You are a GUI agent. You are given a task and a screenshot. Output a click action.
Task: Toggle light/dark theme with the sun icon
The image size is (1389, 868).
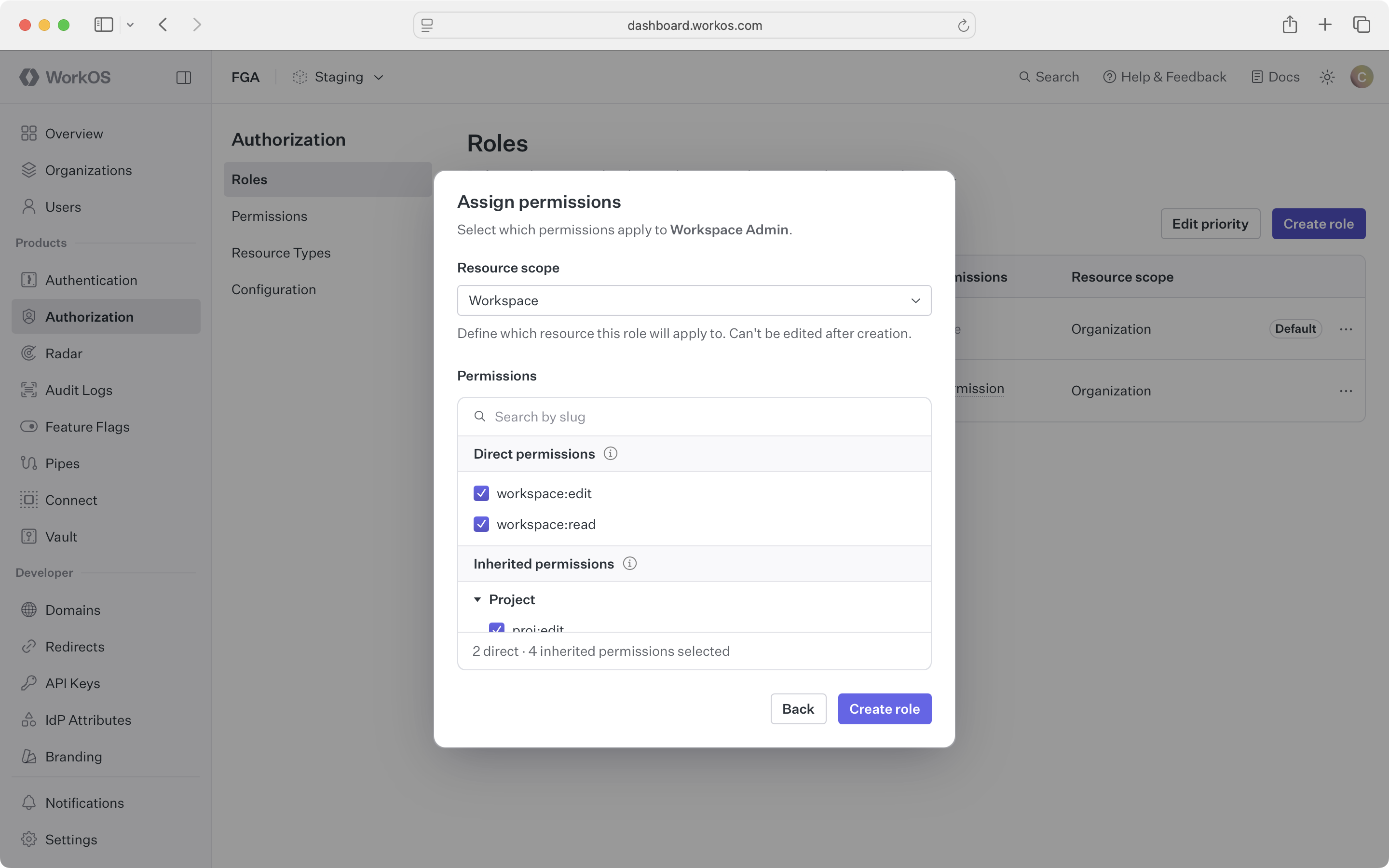click(x=1327, y=76)
